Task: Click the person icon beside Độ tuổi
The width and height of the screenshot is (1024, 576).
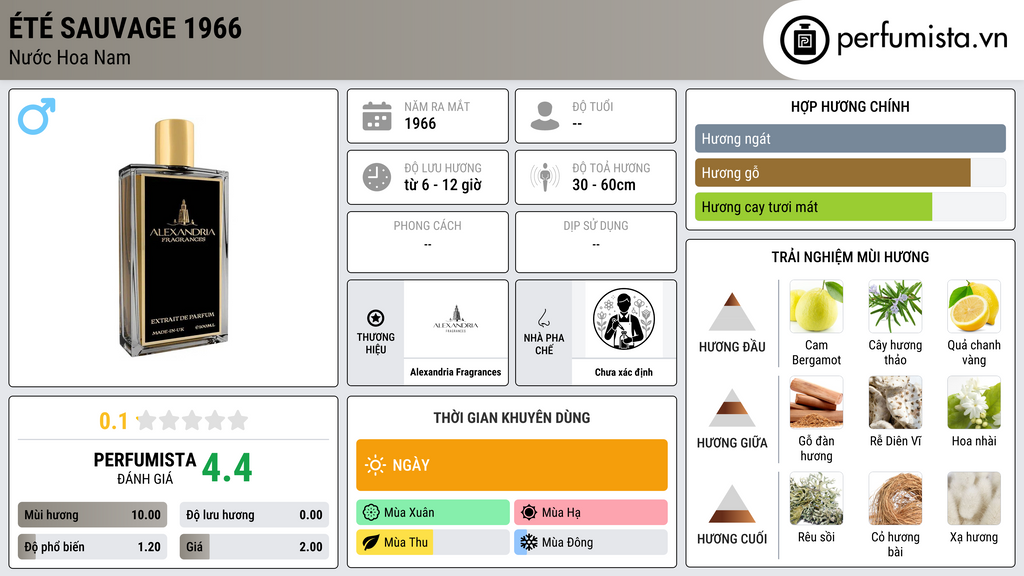Action: [545, 116]
